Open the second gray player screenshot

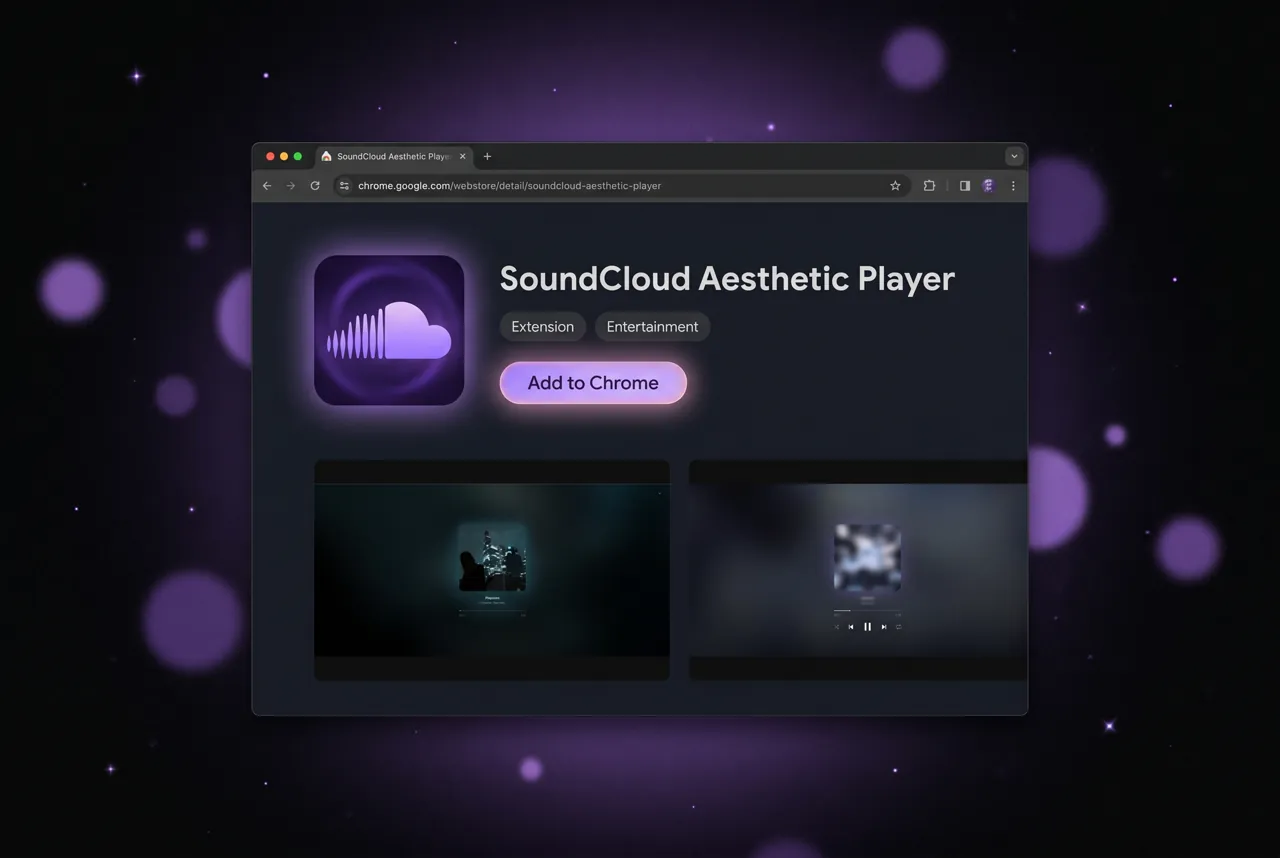click(x=858, y=570)
